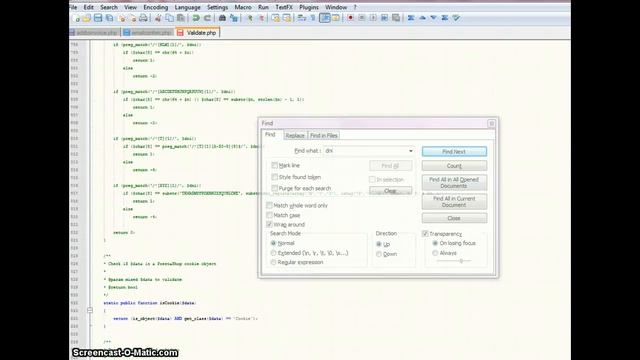The width and height of the screenshot is (640, 360).
Task: Collapse the isCookie function fold marker
Action: pyautogui.click(x=90, y=311)
